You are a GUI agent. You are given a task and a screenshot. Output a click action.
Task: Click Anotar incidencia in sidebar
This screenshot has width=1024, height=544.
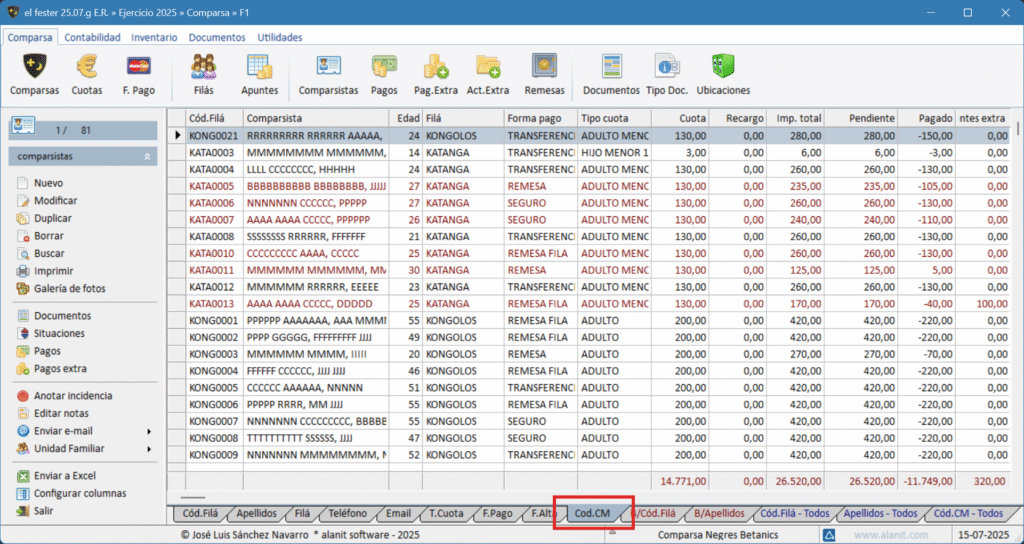pyautogui.click(x=73, y=396)
